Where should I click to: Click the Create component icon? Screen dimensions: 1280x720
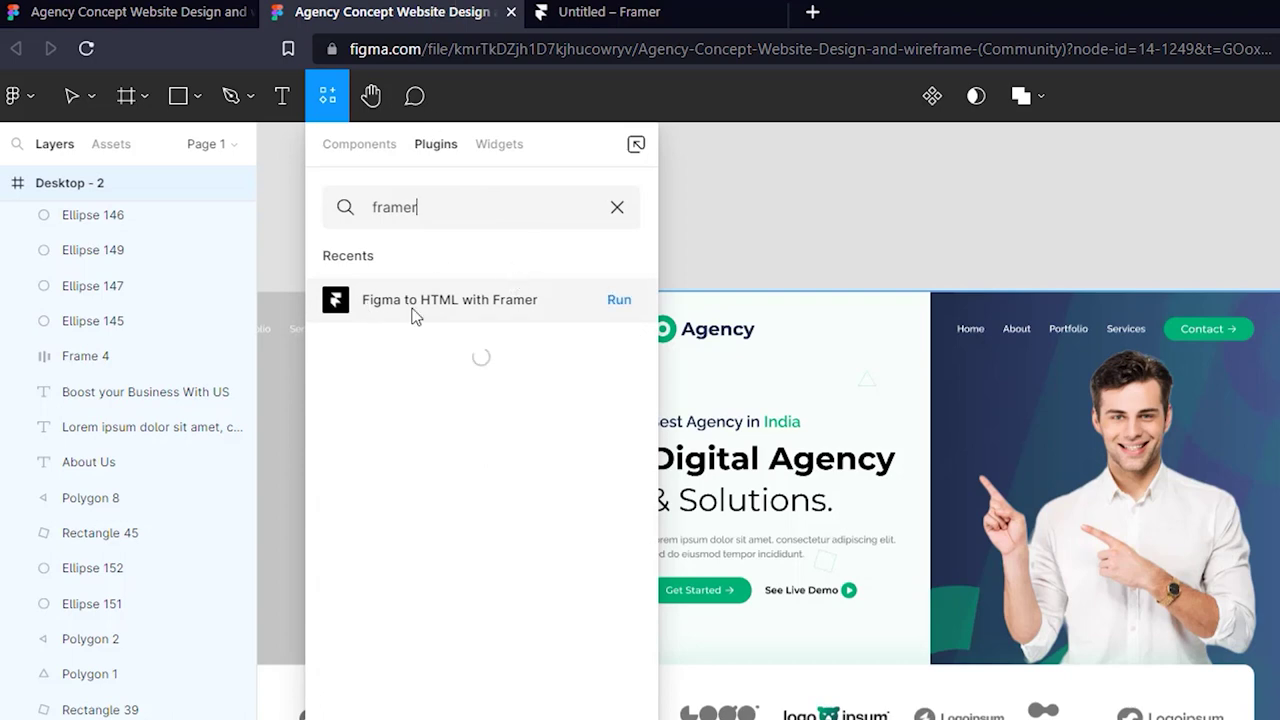[932, 96]
